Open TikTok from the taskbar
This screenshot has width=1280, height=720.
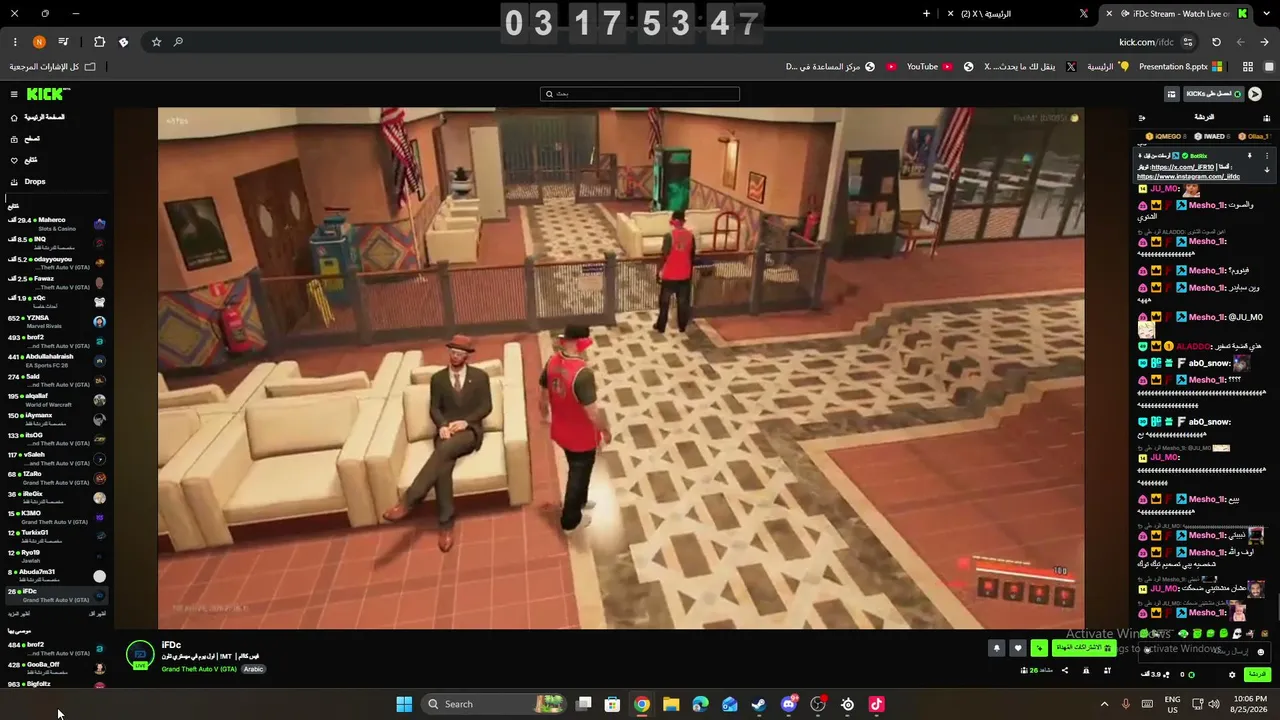tap(876, 704)
